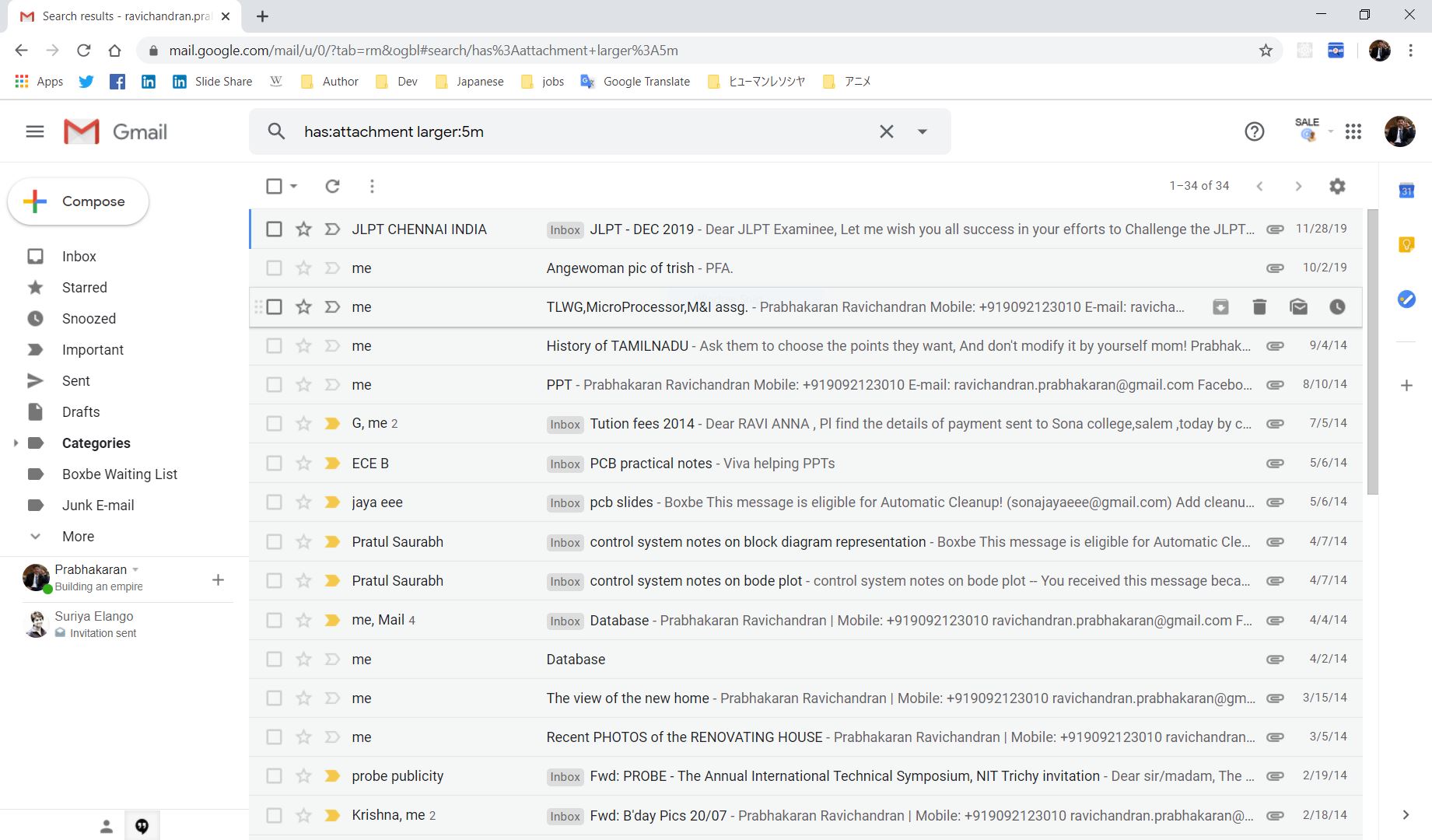The height and width of the screenshot is (840, 1432).
Task: Open the Compose button
Action: pyautogui.click(x=78, y=201)
